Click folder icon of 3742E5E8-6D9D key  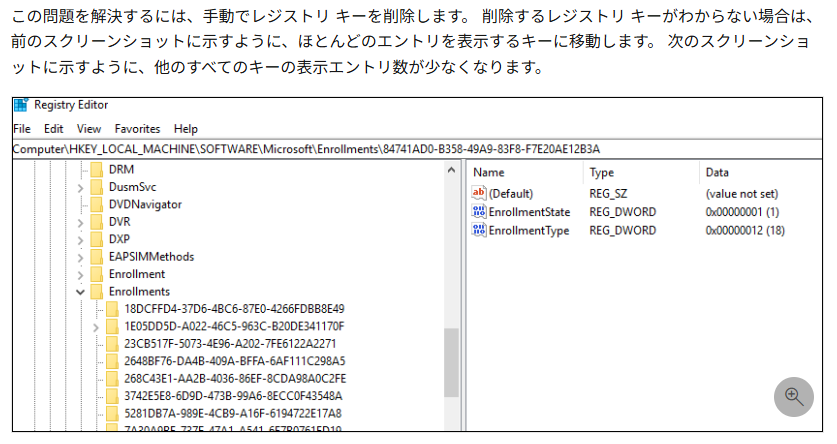coord(112,396)
